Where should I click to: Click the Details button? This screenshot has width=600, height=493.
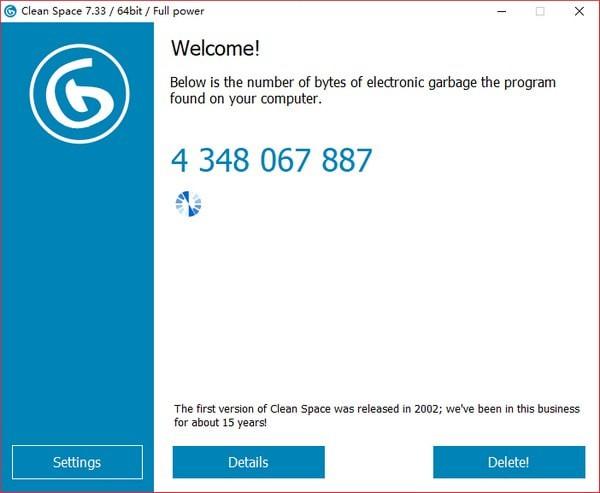click(248, 462)
